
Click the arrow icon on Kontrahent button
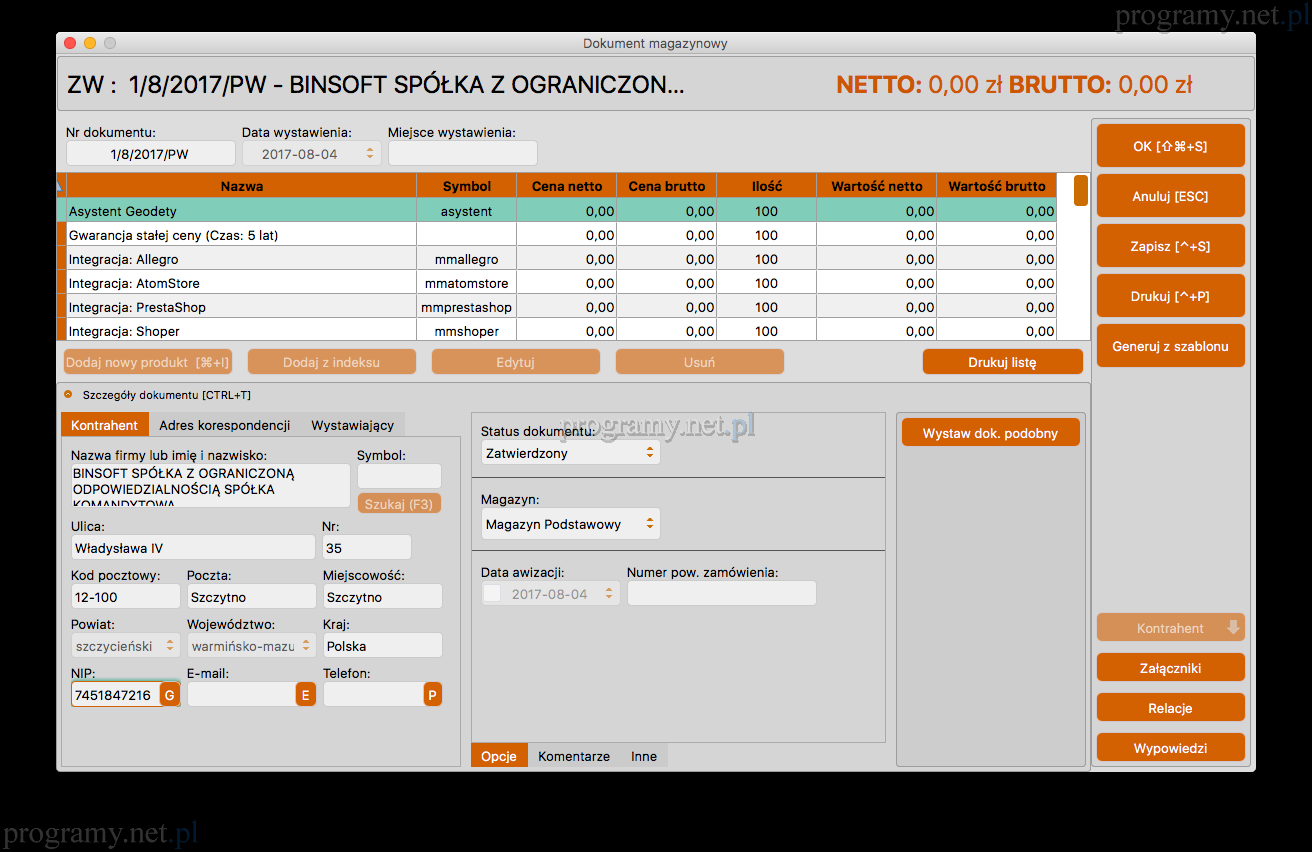click(1233, 628)
